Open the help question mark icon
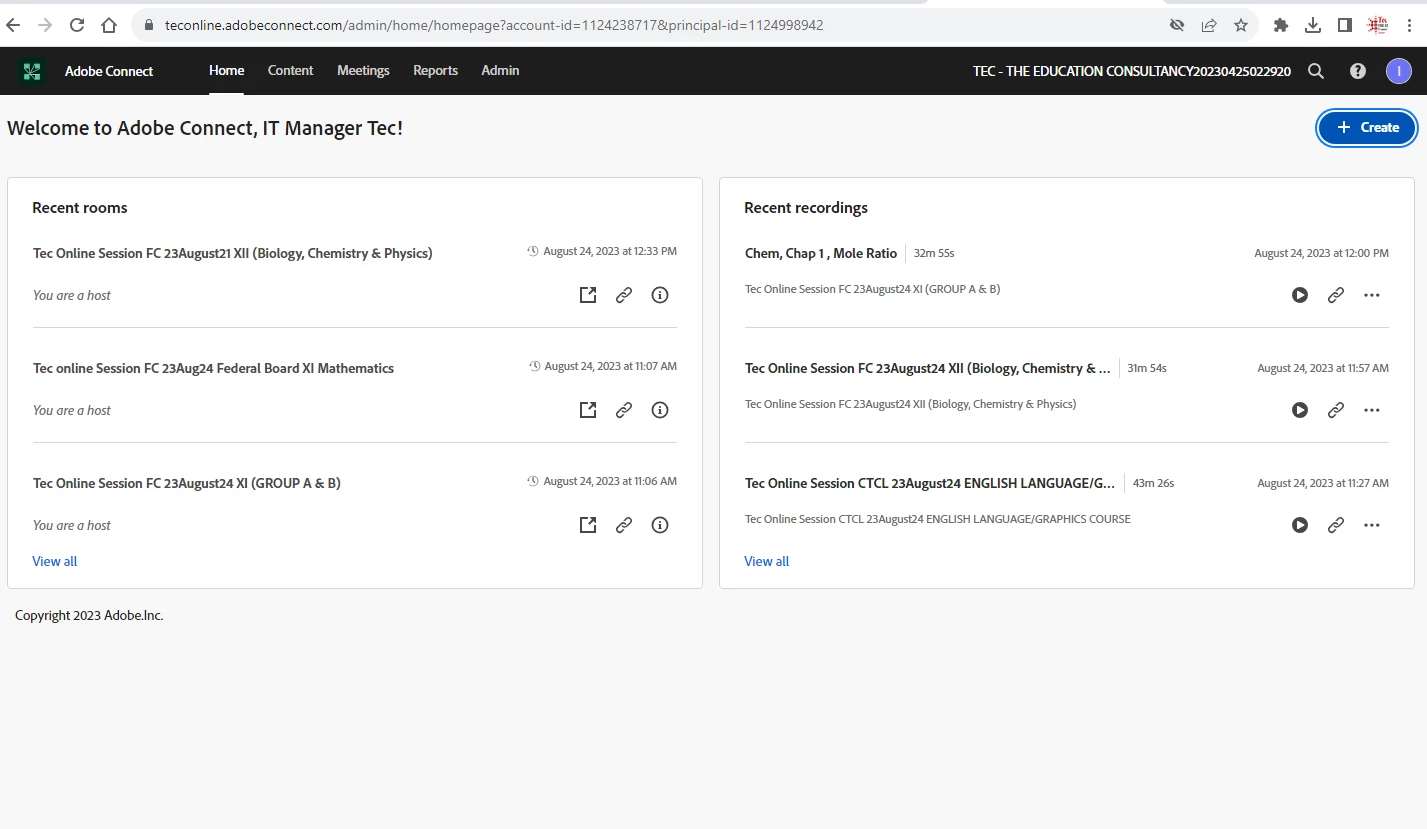Viewport: 1427px width, 829px height. pyautogui.click(x=1358, y=71)
